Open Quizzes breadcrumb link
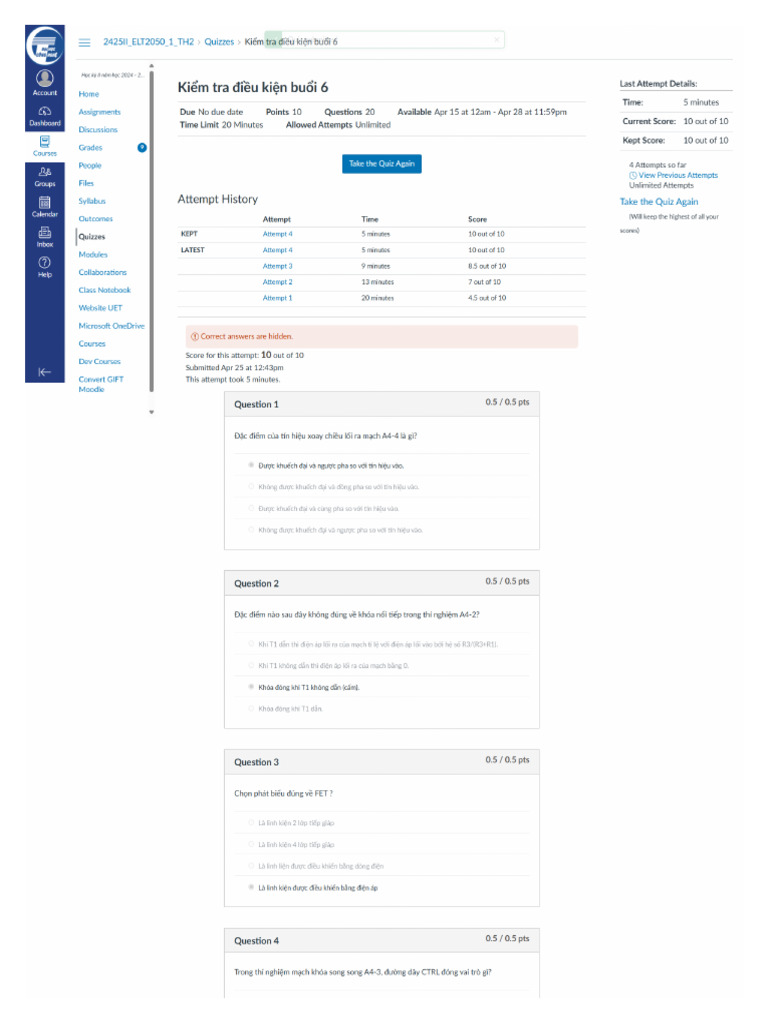 pos(219,42)
